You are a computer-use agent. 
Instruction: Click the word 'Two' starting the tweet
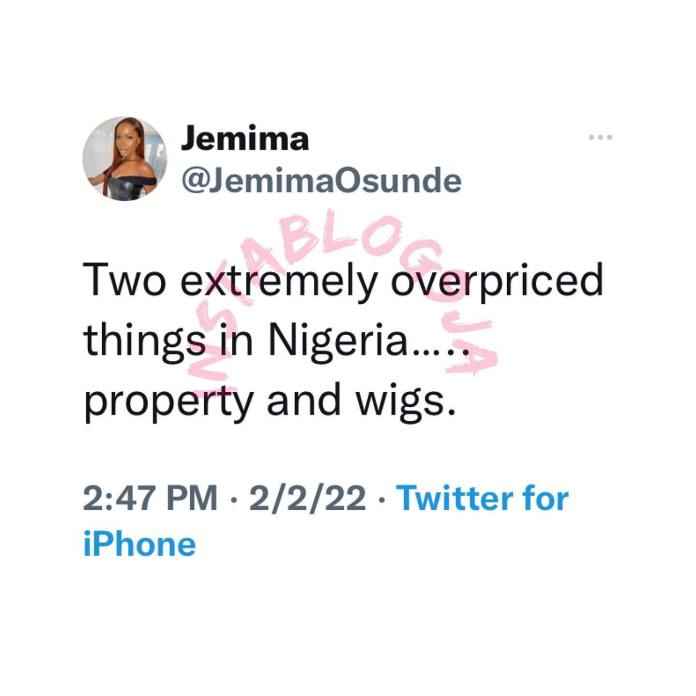tap(125, 280)
